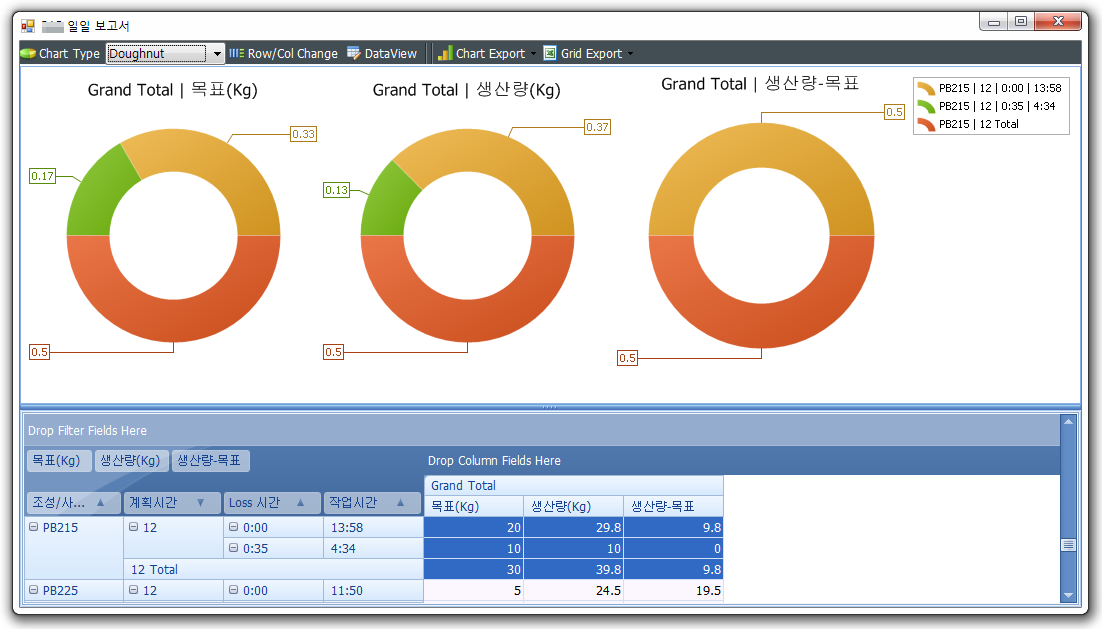Click the 계획시간 row field header
Screen dimensions: 1102x629
[x=174, y=502]
